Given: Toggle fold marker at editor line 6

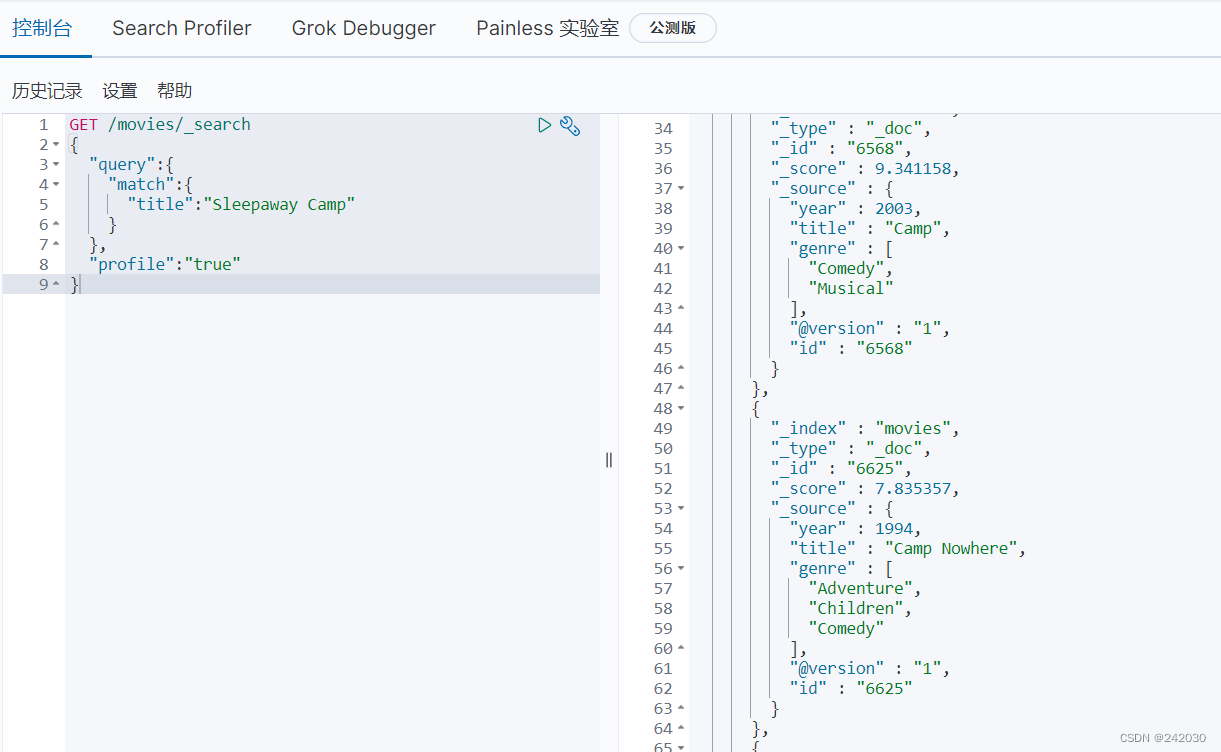Looking at the screenshot, I should [x=56, y=225].
